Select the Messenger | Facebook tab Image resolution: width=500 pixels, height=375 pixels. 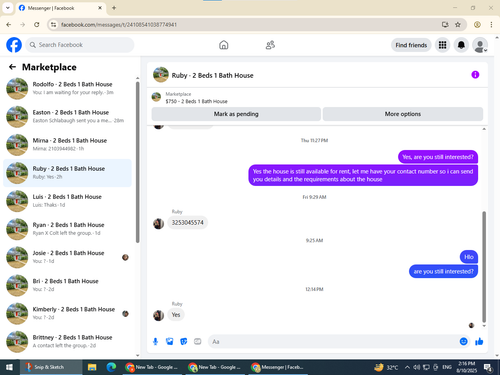point(60,8)
